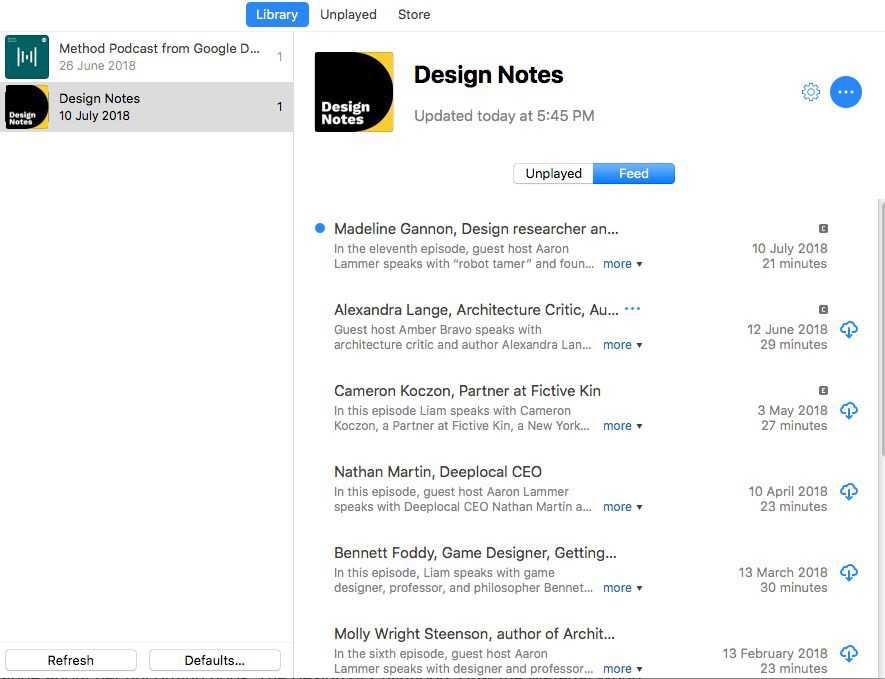Expand description of Nathan Martin episode

[623, 507]
